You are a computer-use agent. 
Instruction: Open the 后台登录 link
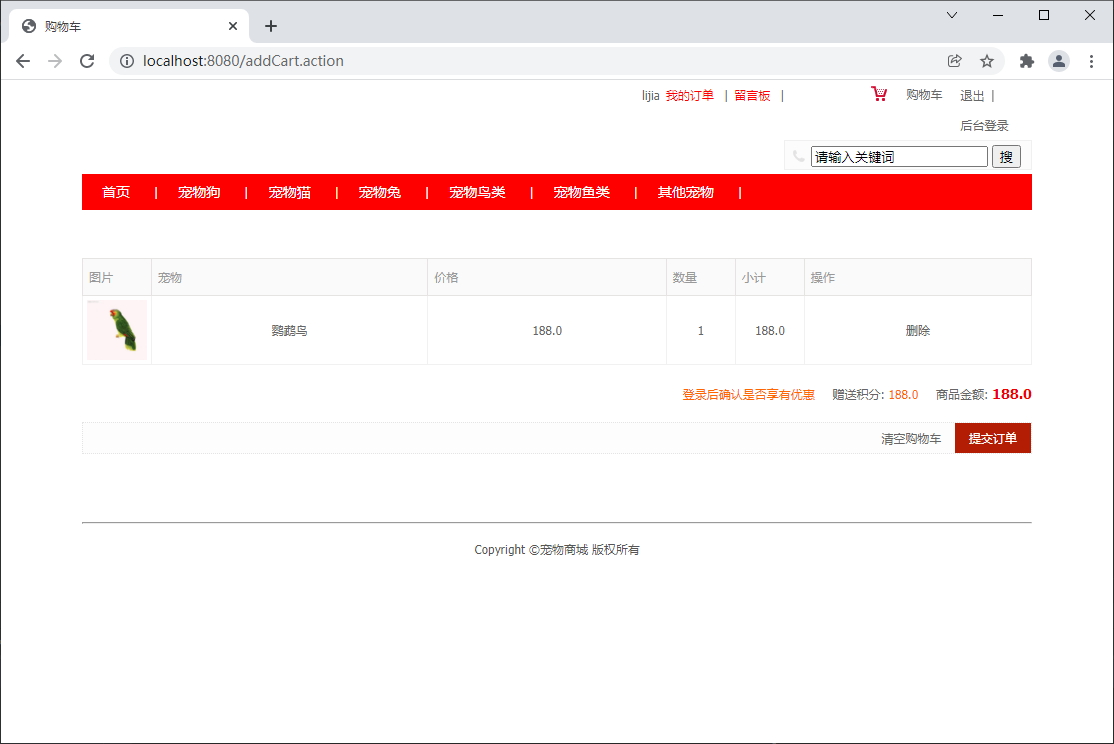pyautogui.click(x=984, y=126)
